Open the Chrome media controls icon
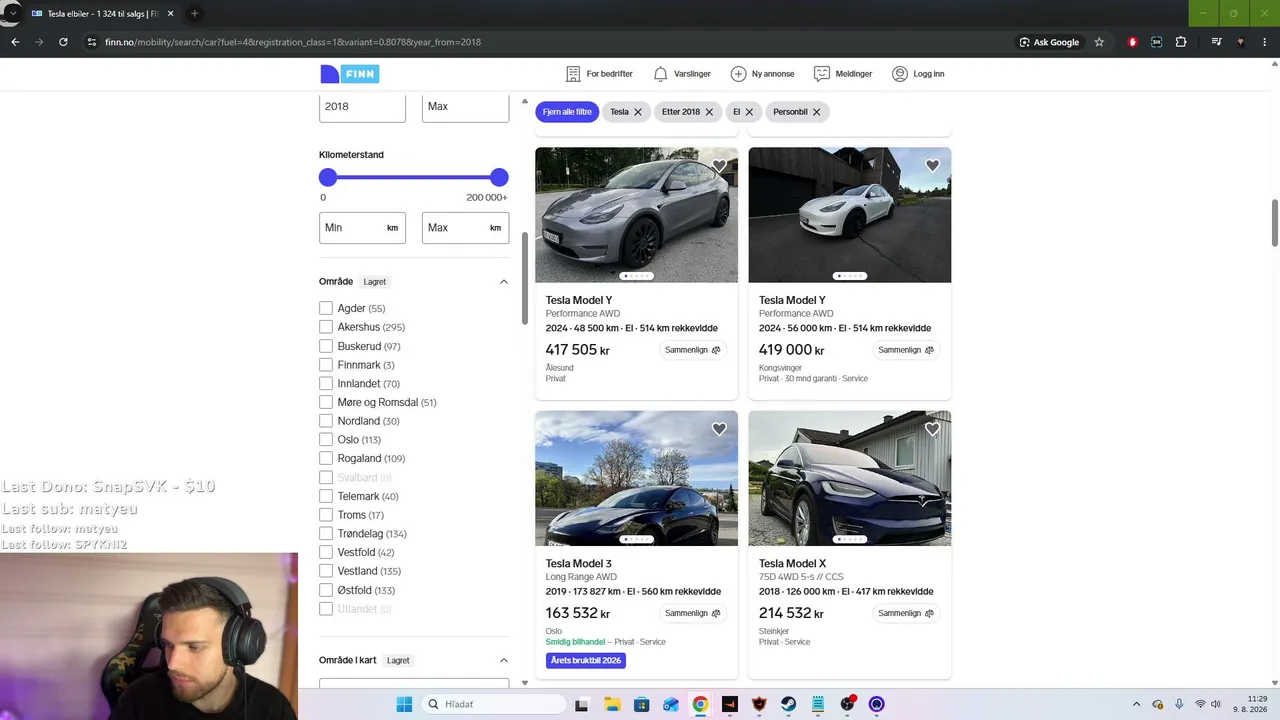 click(1216, 42)
